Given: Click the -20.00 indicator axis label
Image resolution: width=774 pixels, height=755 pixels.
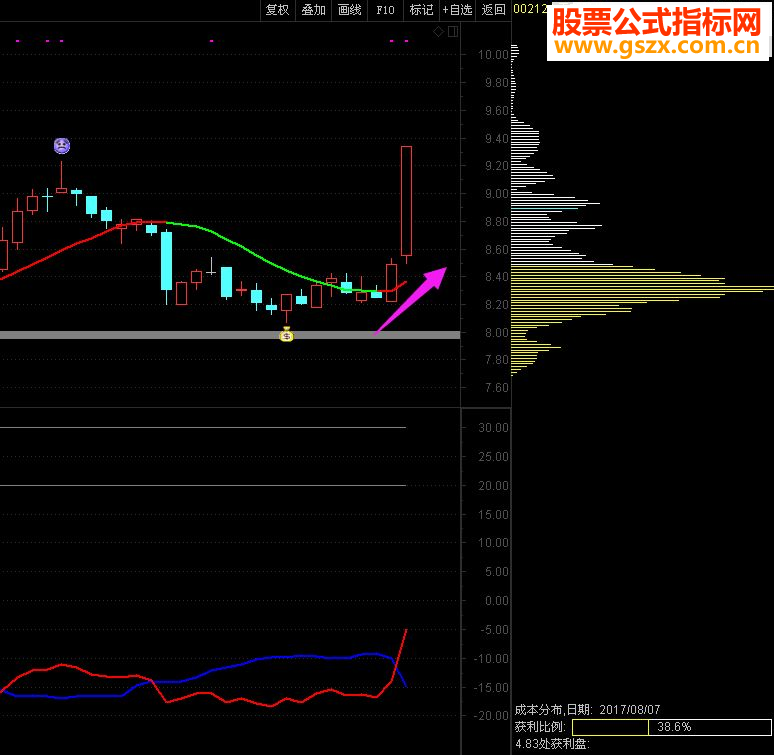Looking at the screenshot, I should (x=491, y=716).
